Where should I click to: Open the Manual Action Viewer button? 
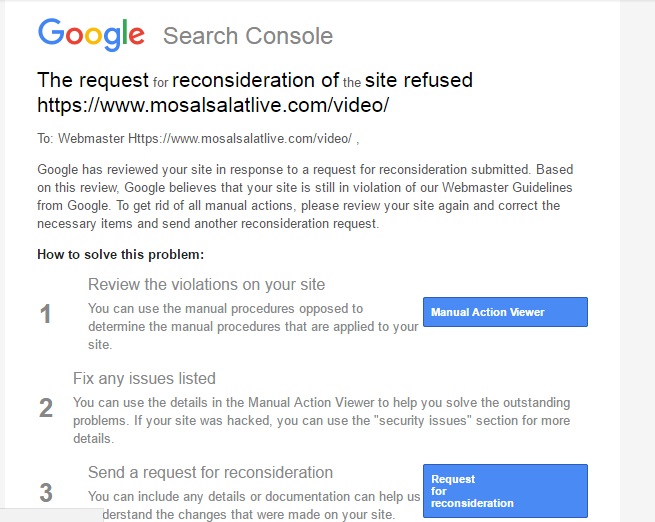pyautogui.click(x=505, y=312)
